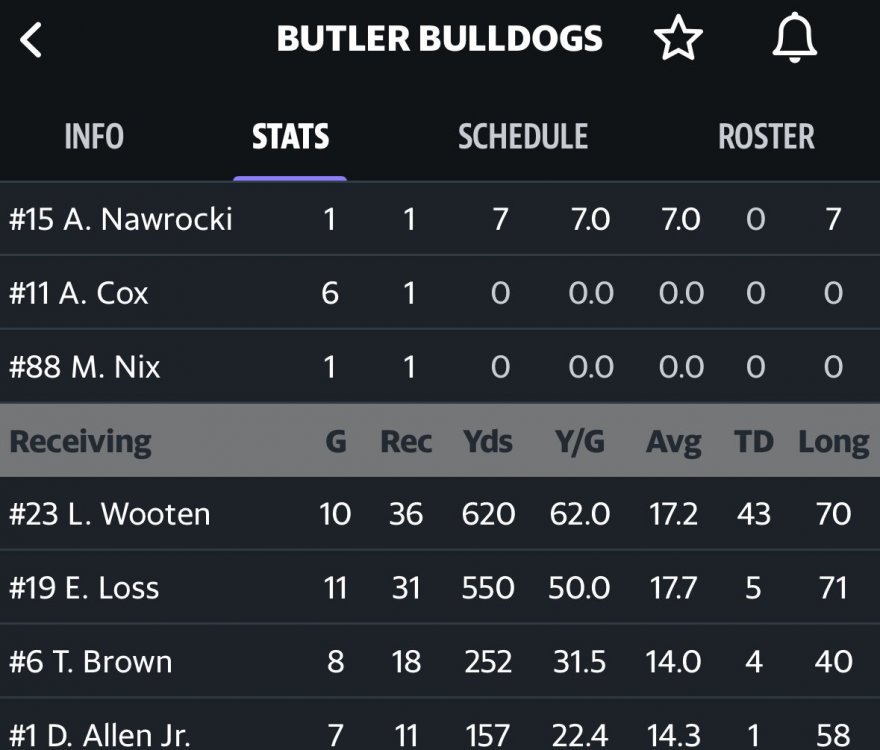Click the Butler Bulldogs page title

440,39
